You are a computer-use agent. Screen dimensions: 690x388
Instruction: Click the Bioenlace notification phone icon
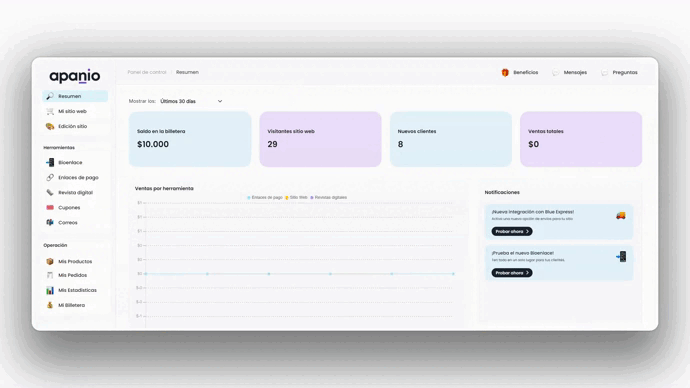(621, 256)
